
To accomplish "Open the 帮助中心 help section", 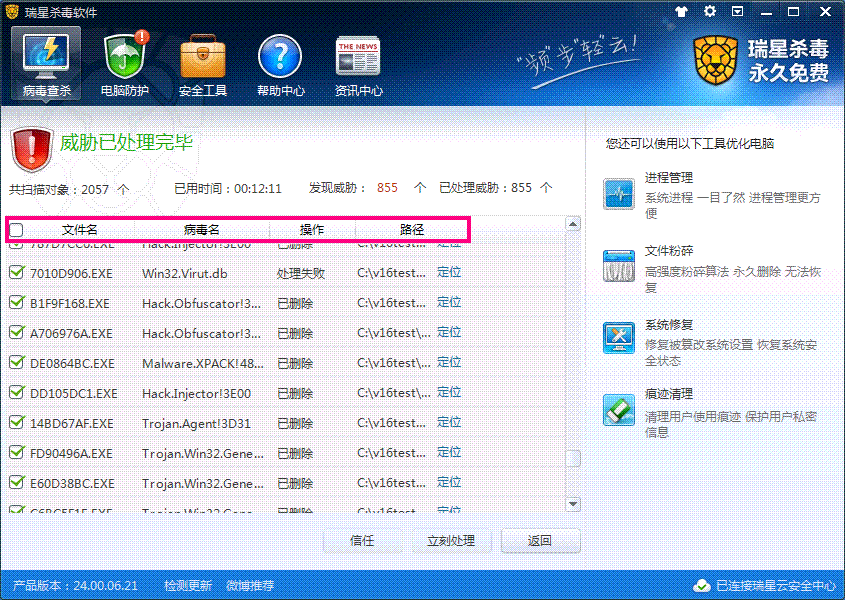I will click(280, 64).
